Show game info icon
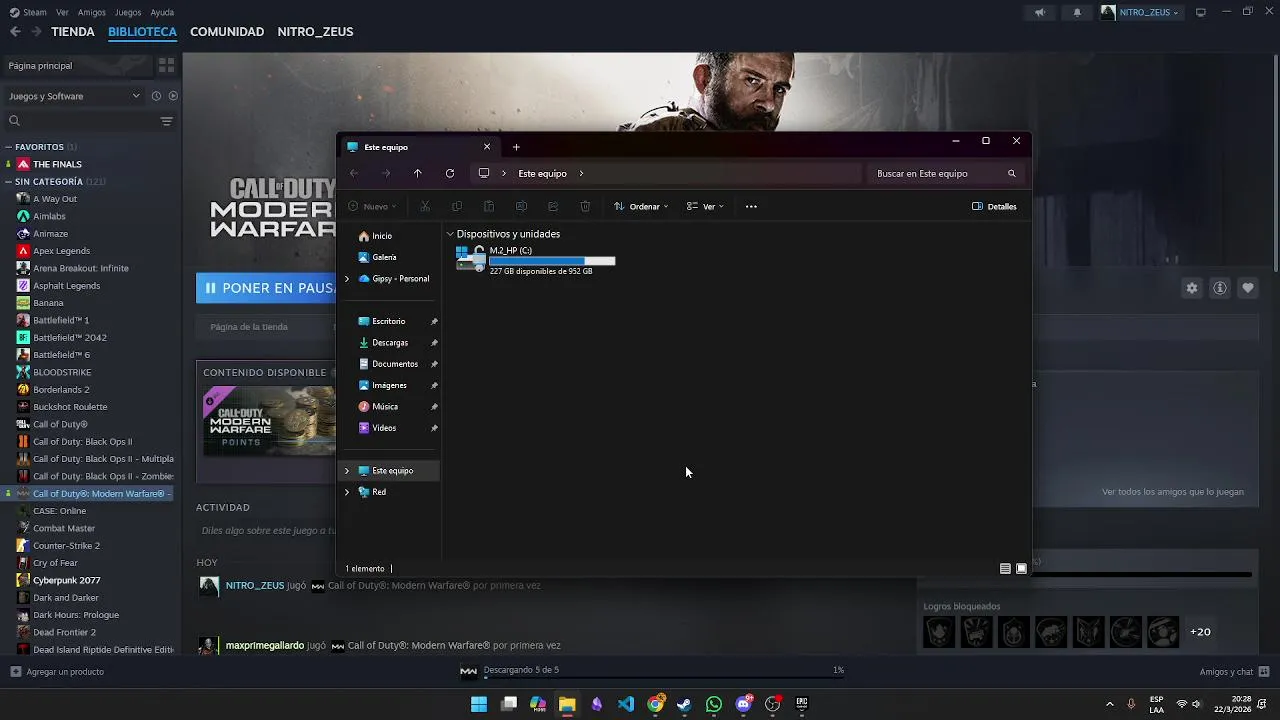The height and width of the screenshot is (720, 1280). coord(1220,288)
